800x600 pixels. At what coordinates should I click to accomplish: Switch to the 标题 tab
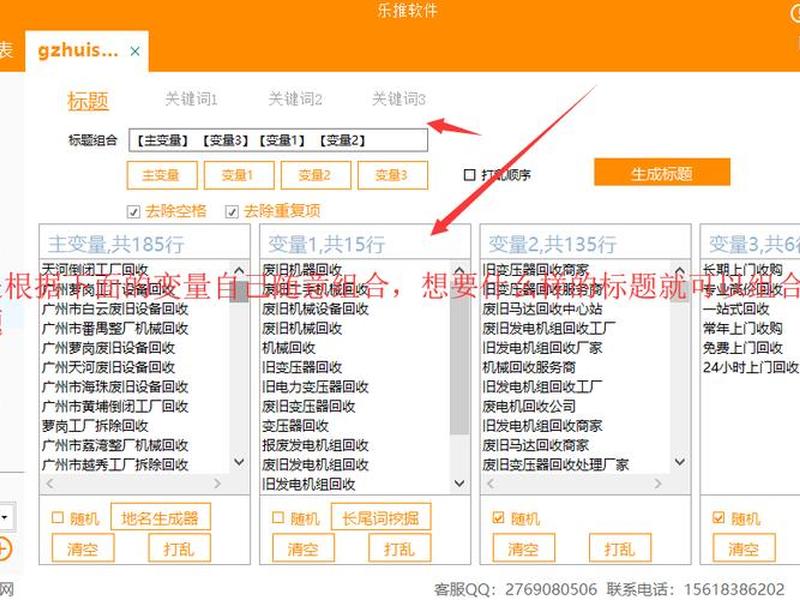[88, 101]
